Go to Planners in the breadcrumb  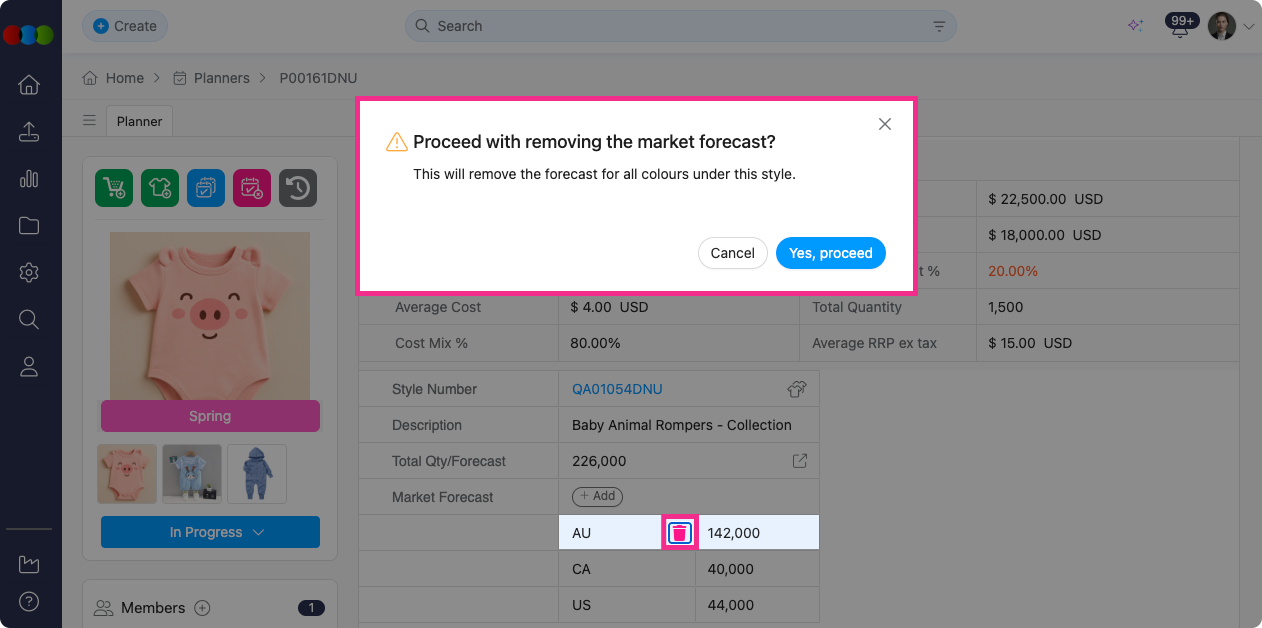(221, 78)
